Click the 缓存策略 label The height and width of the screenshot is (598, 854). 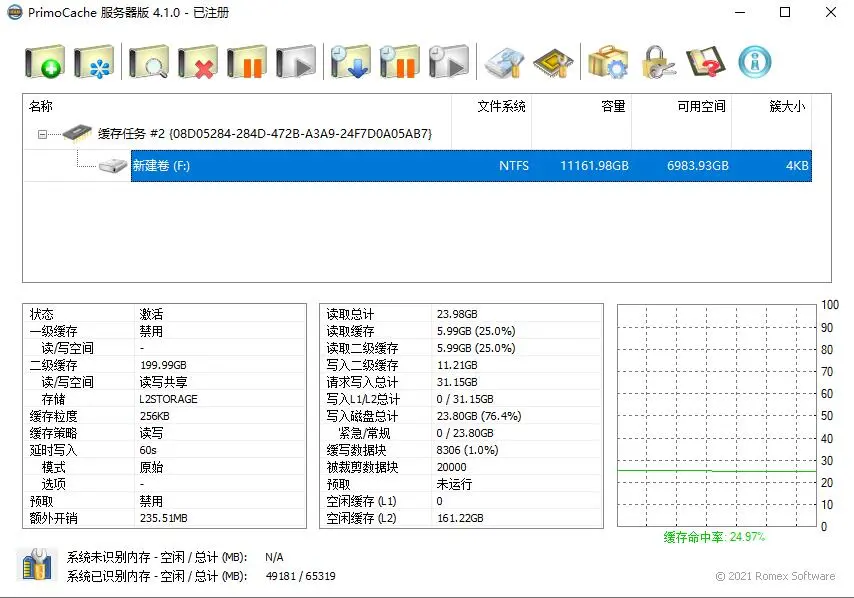pos(53,433)
